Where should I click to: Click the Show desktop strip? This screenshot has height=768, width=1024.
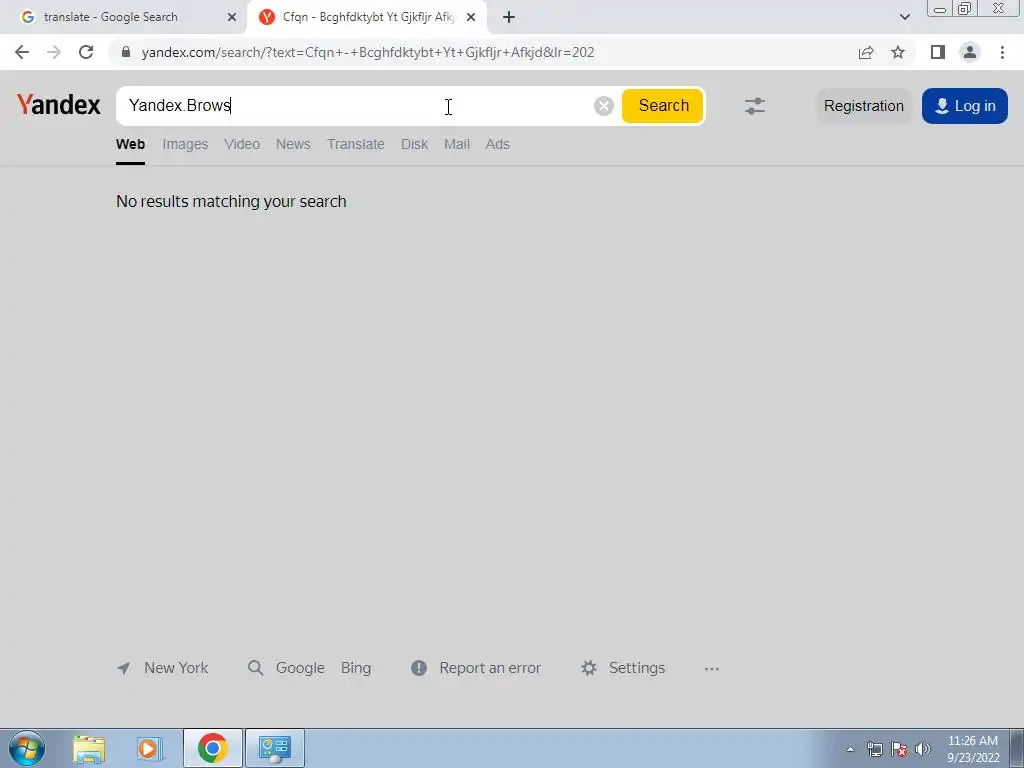click(1017, 748)
